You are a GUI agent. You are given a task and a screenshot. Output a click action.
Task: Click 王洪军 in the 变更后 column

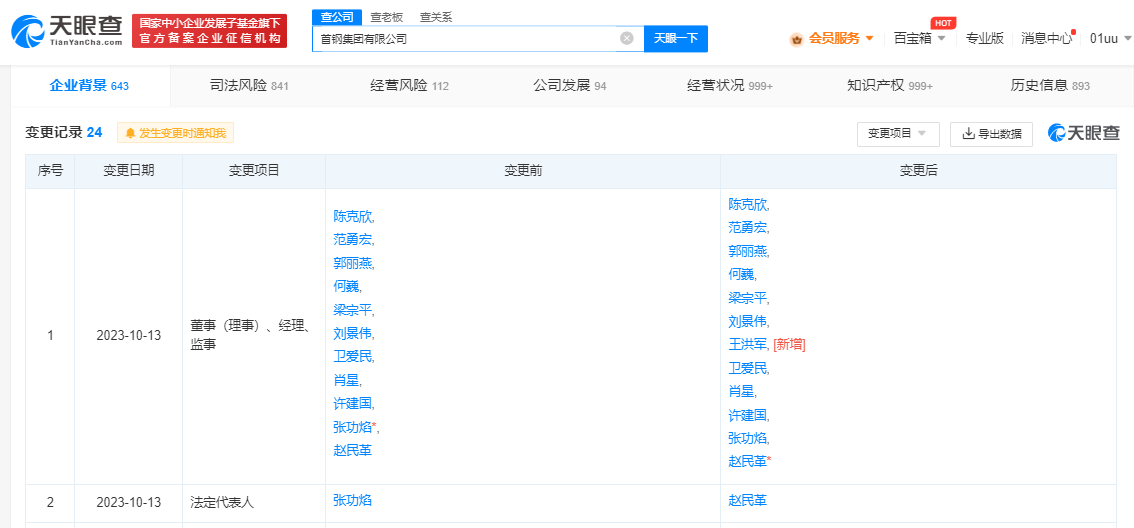coord(748,344)
